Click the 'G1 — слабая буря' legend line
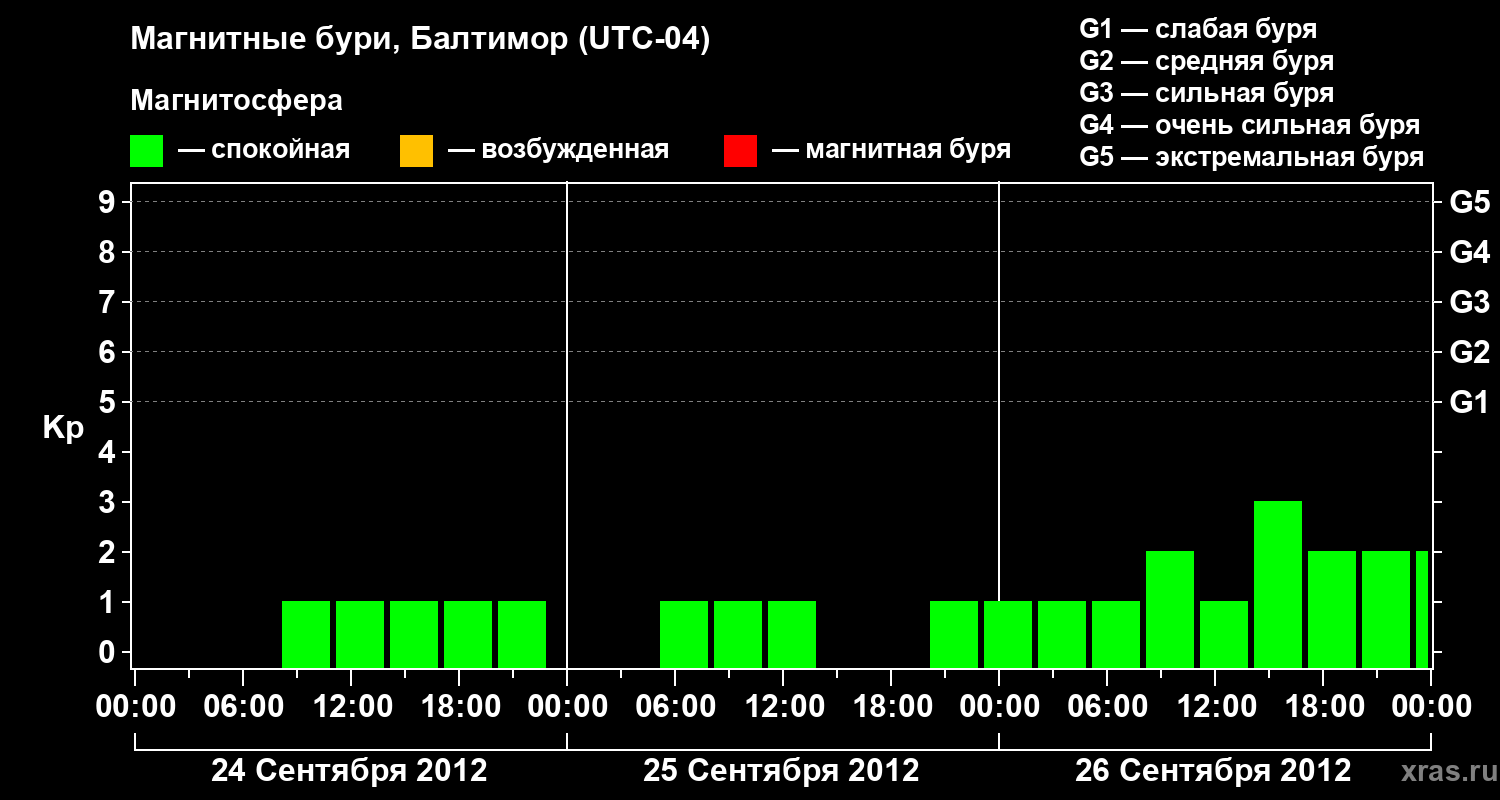 1198,29
